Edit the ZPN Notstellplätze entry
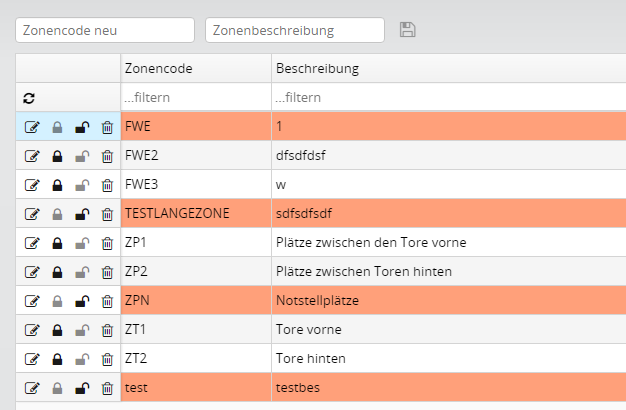 [32, 301]
